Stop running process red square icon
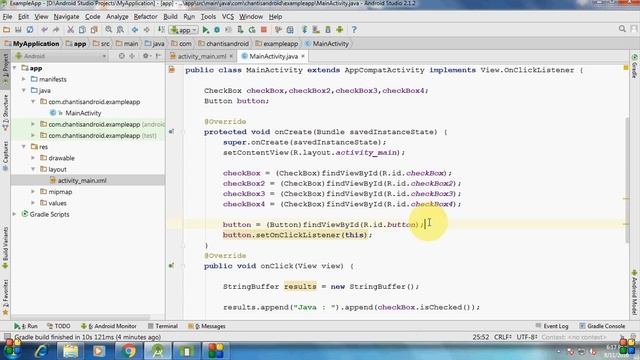The height and width of the screenshot is (360, 640). pyautogui.click(x=264, y=29)
